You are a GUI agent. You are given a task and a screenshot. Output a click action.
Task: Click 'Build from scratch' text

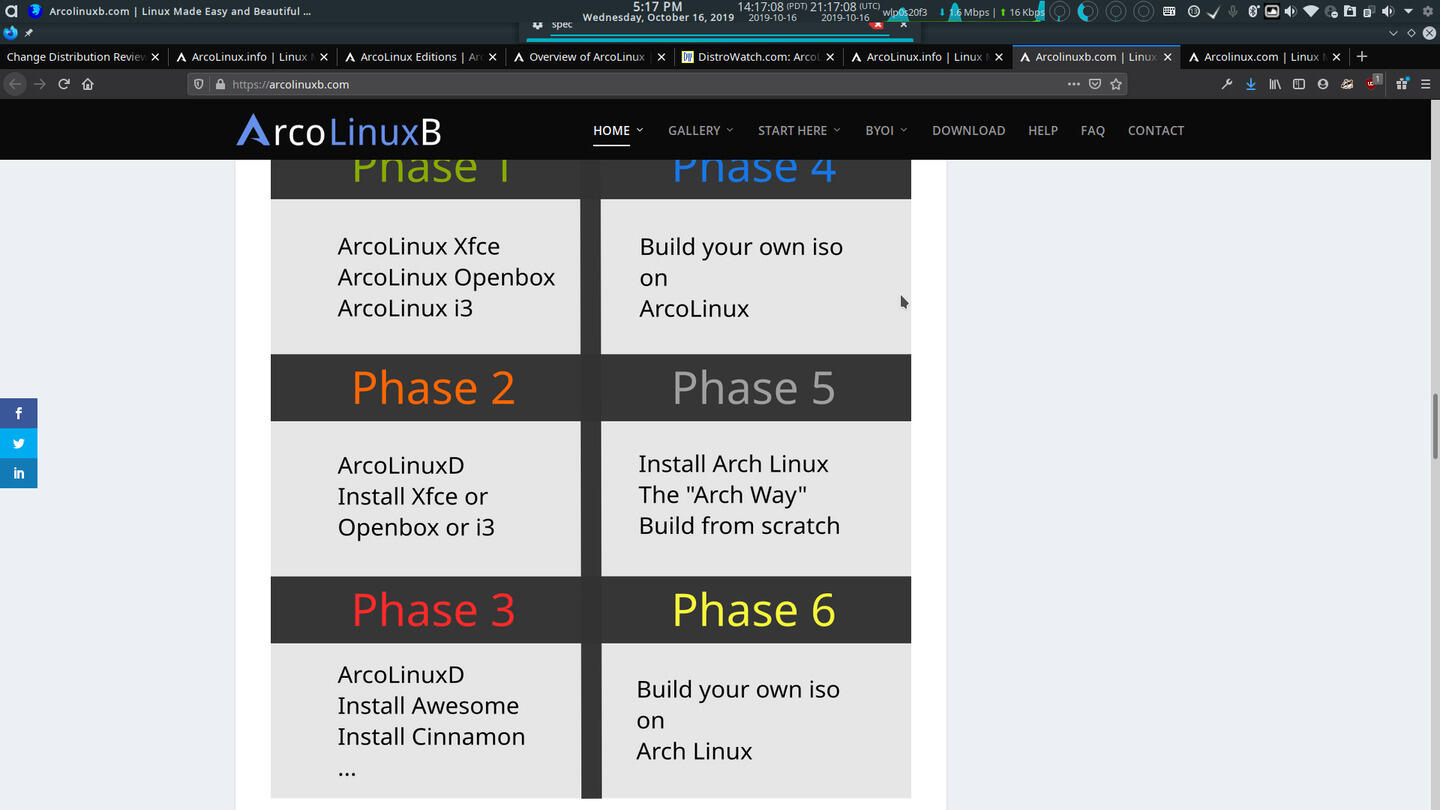point(739,526)
